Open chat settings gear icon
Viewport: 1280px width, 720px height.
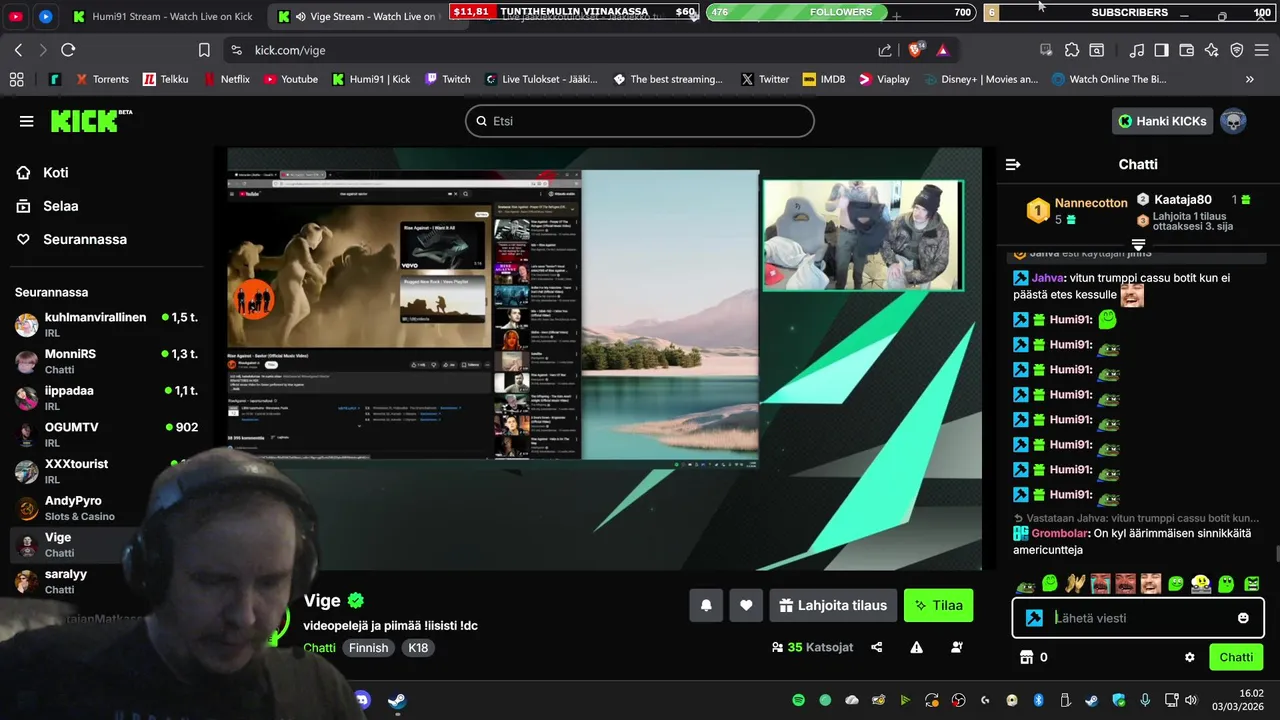[x=1189, y=657]
